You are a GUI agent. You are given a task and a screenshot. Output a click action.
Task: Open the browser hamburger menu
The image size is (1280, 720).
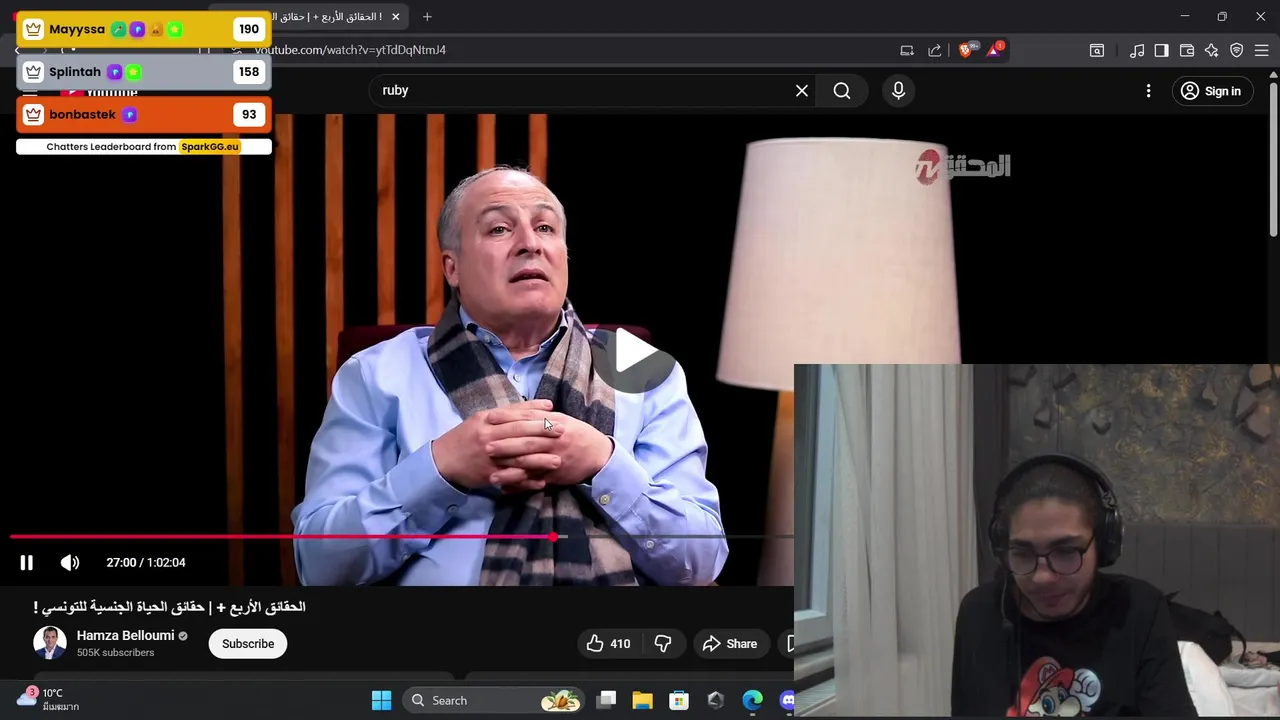pyautogui.click(x=1263, y=50)
